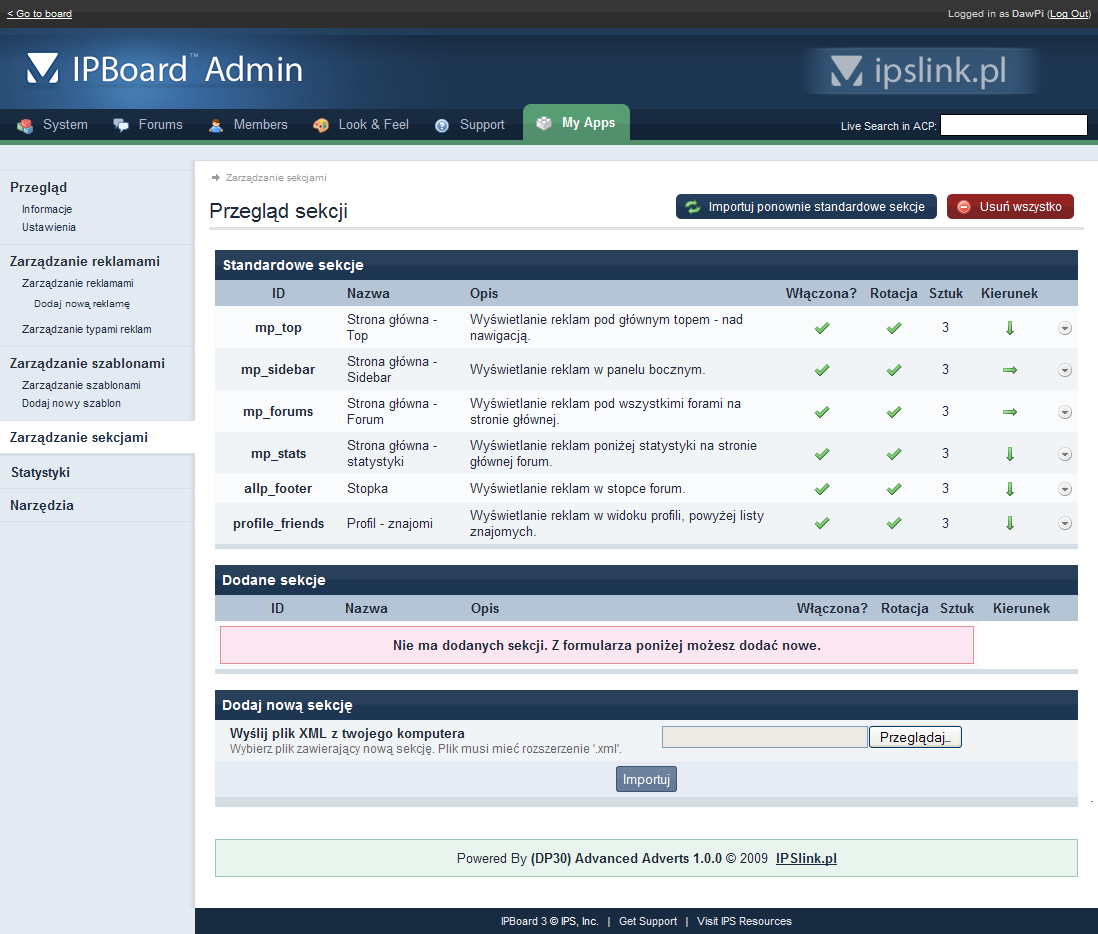1098x934 pixels.
Task: Click the down arrow icon for allp_footer
Action: pyautogui.click(x=1010, y=489)
